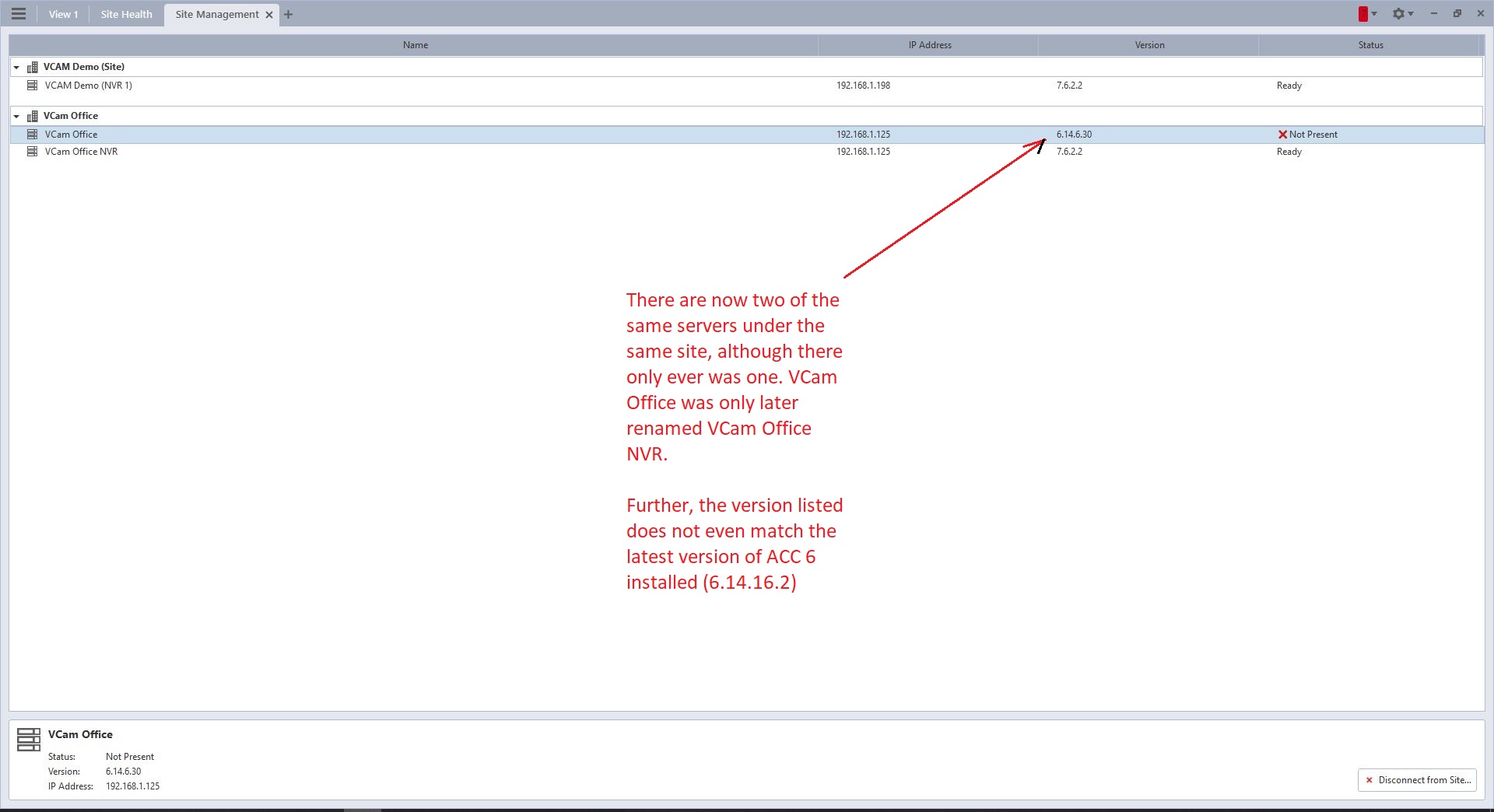Switch to the View 1 tab
The image size is (1494, 812).
63,14
